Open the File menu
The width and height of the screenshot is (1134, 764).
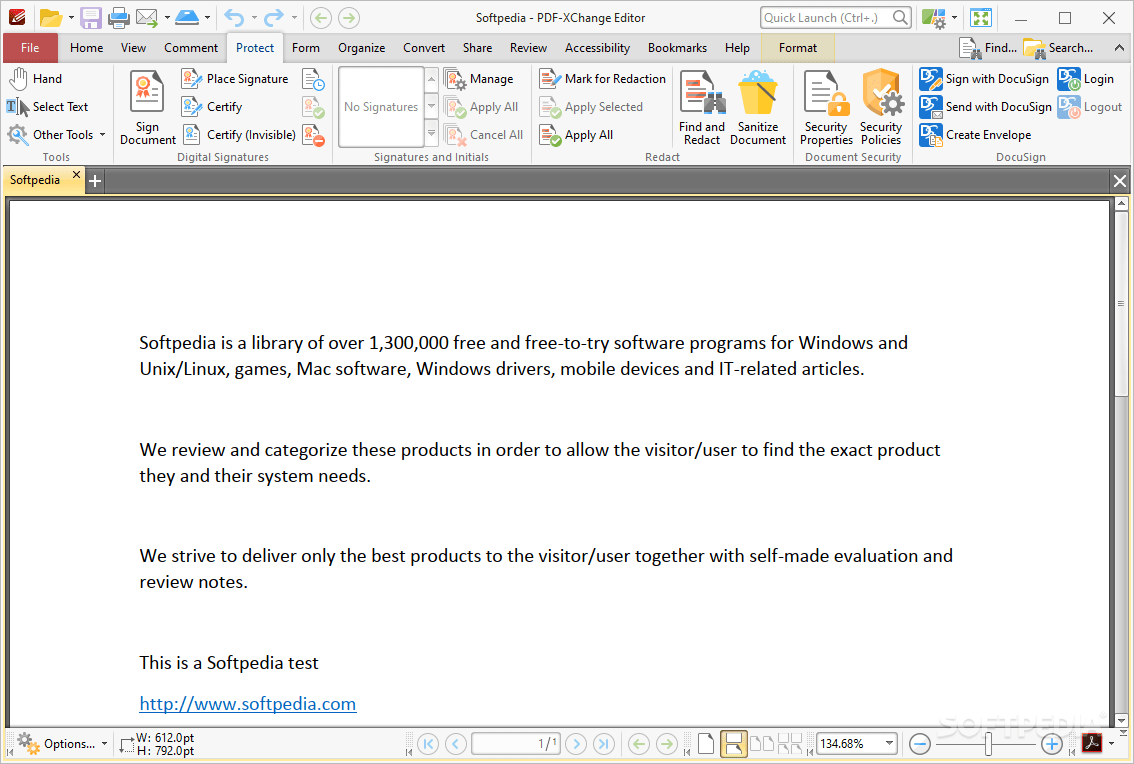[30, 48]
